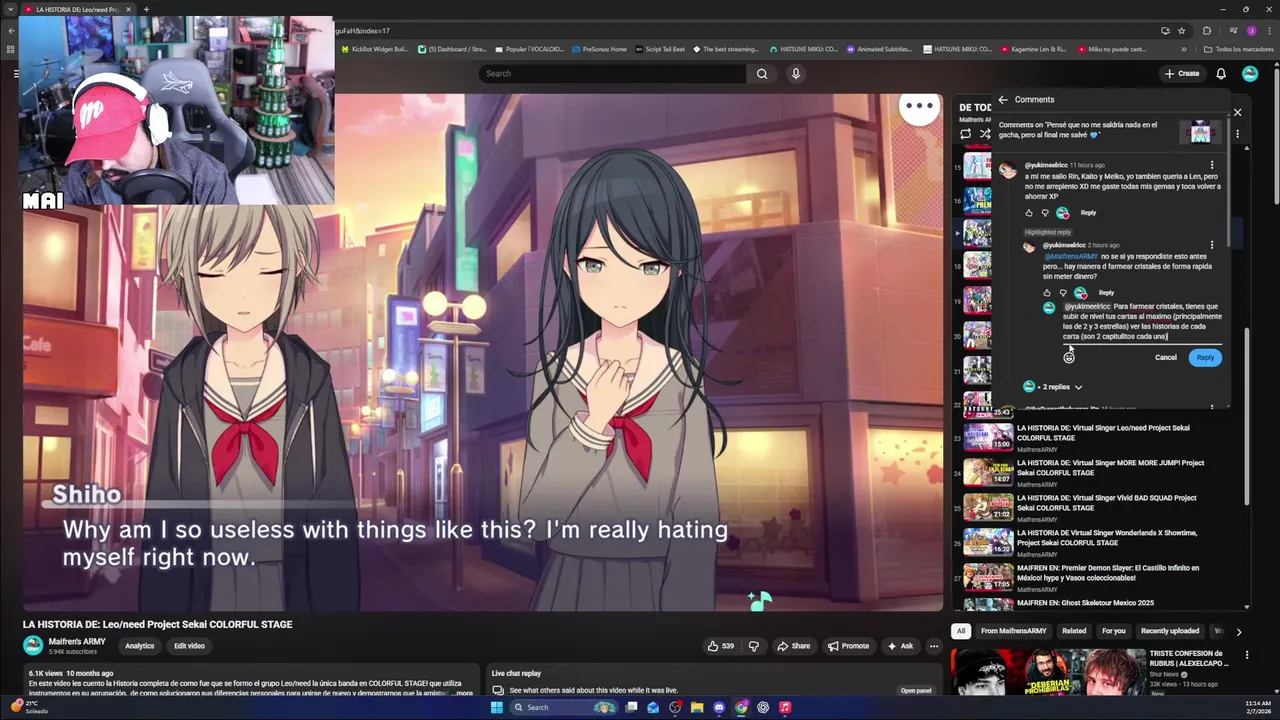Expand description with ...more

coord(462,693)
